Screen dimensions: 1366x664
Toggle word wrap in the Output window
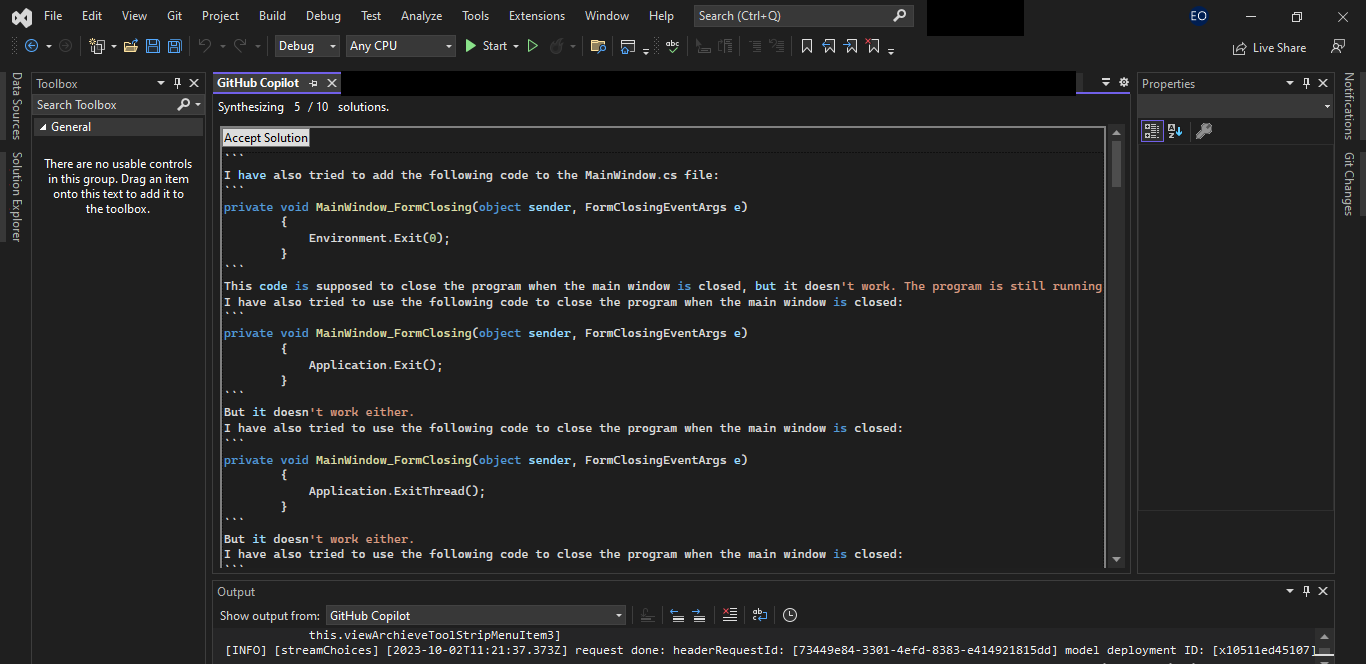760,615
